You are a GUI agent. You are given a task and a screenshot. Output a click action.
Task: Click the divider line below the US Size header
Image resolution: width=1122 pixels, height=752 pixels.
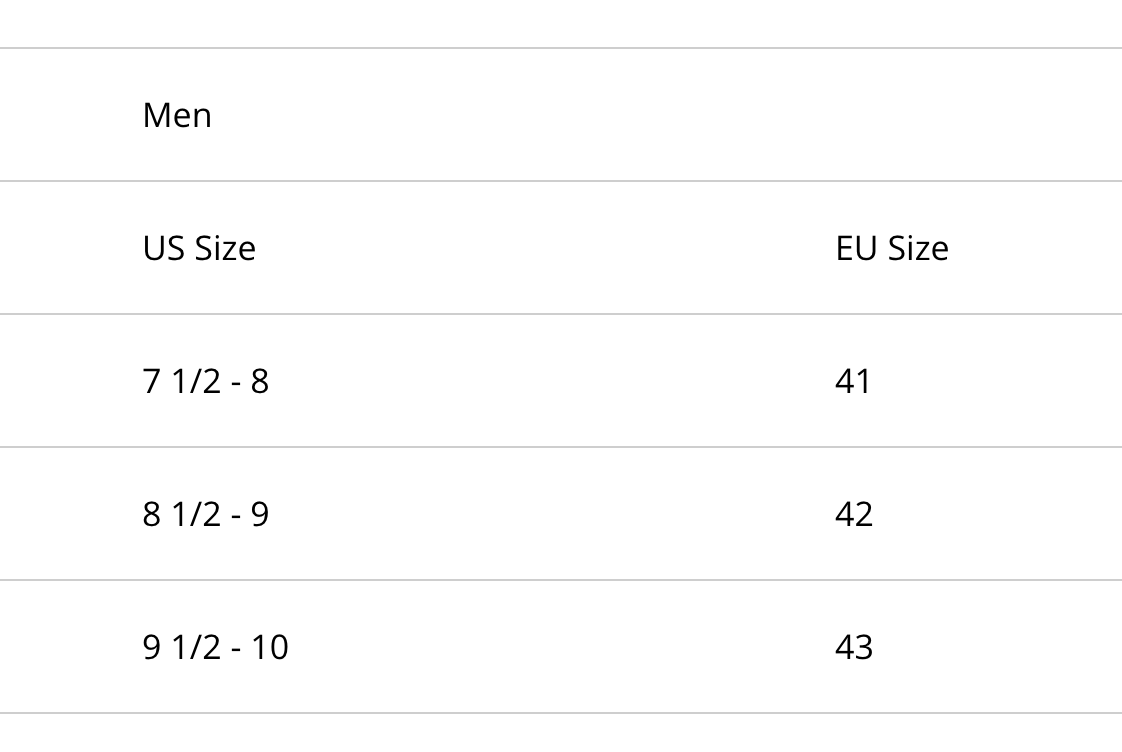[561, 314]
